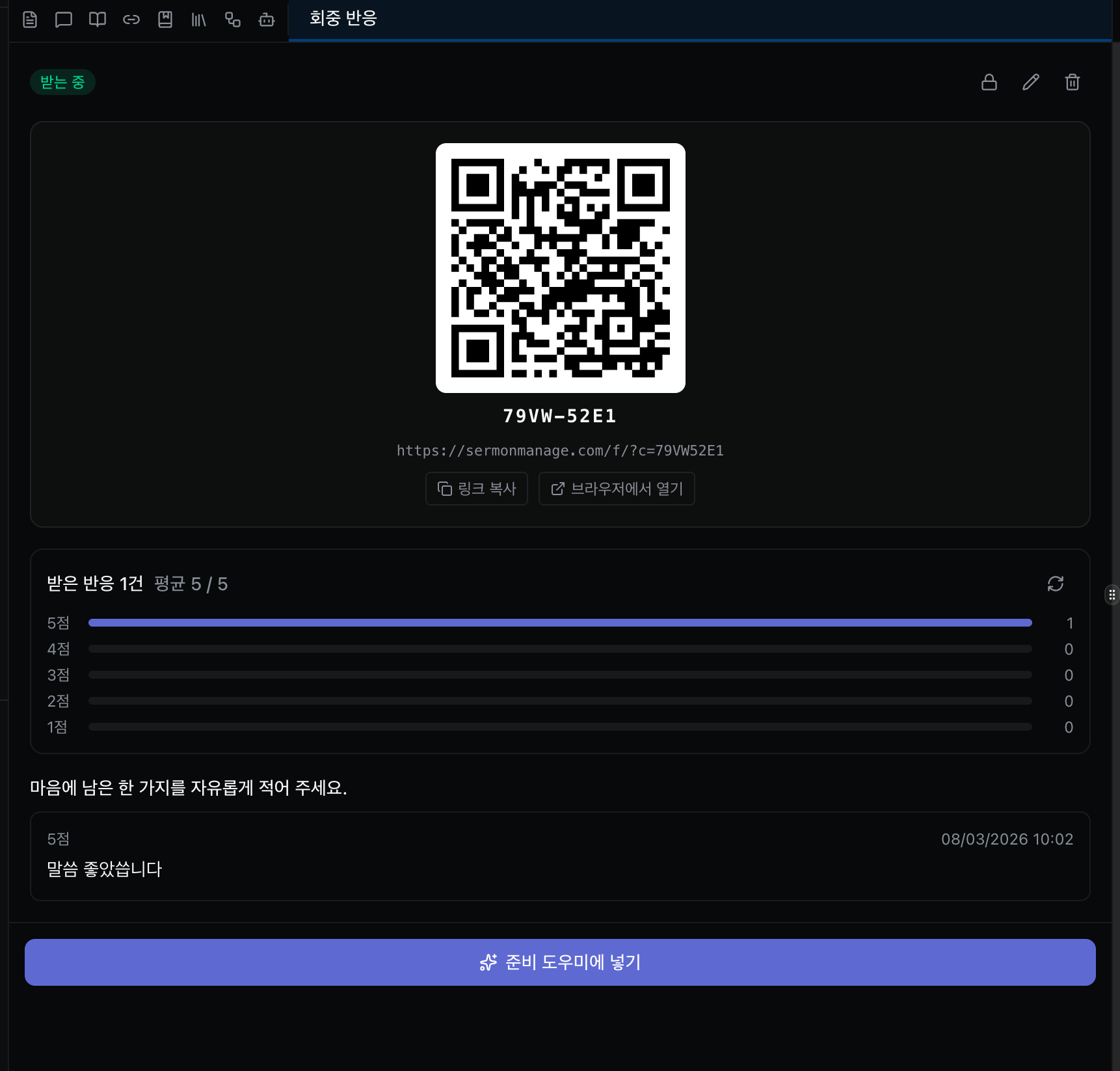Open the connected shapes panel icon

click(233, 20)
